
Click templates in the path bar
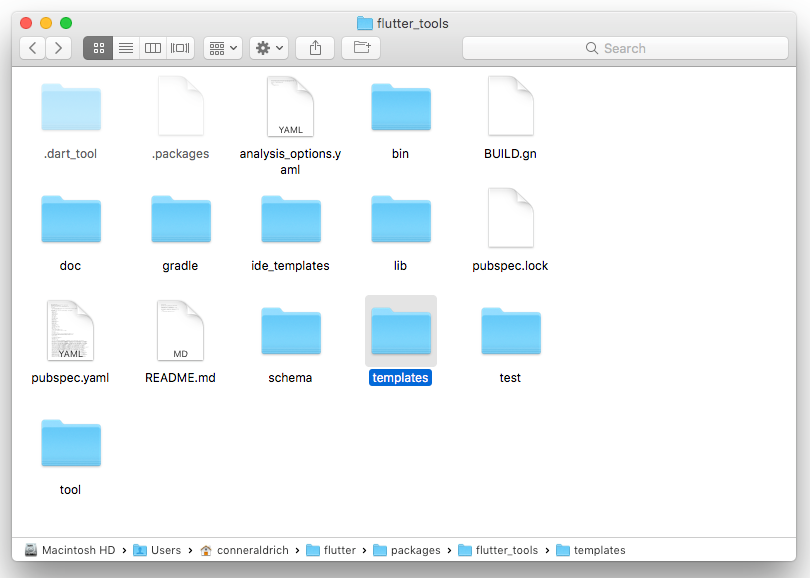pos(591,550)
